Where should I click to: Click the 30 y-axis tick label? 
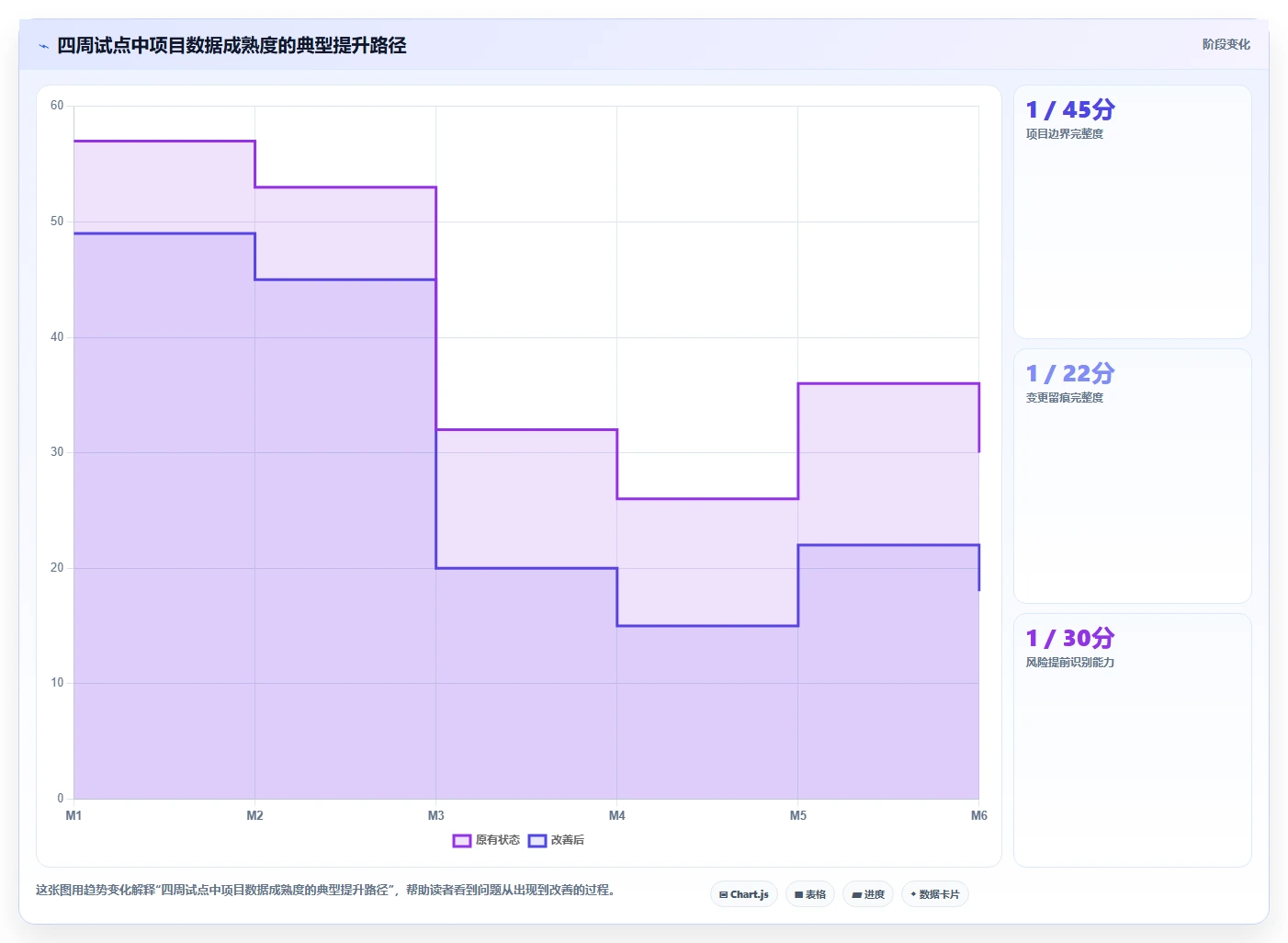57,452
